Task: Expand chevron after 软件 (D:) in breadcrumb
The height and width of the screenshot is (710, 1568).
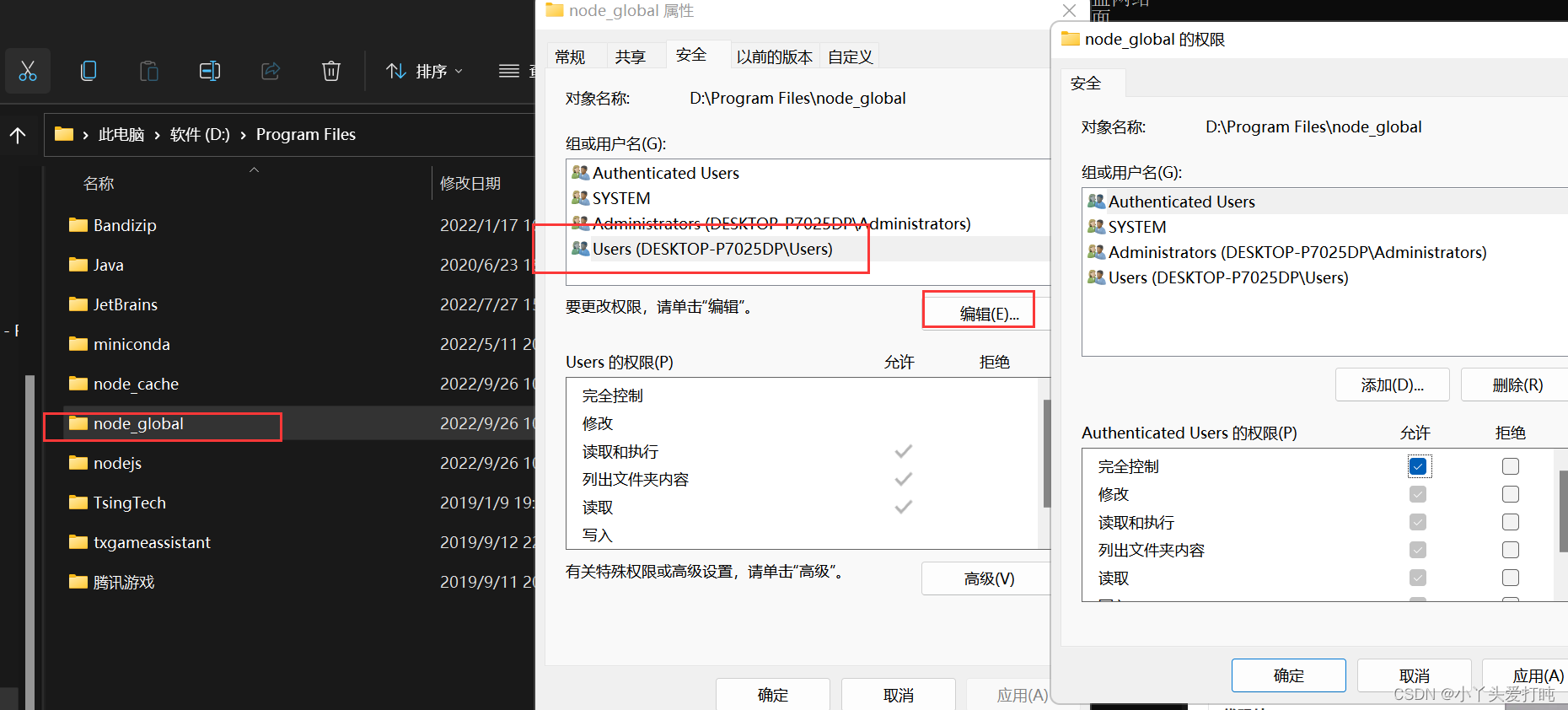Action: pos(243,135)
